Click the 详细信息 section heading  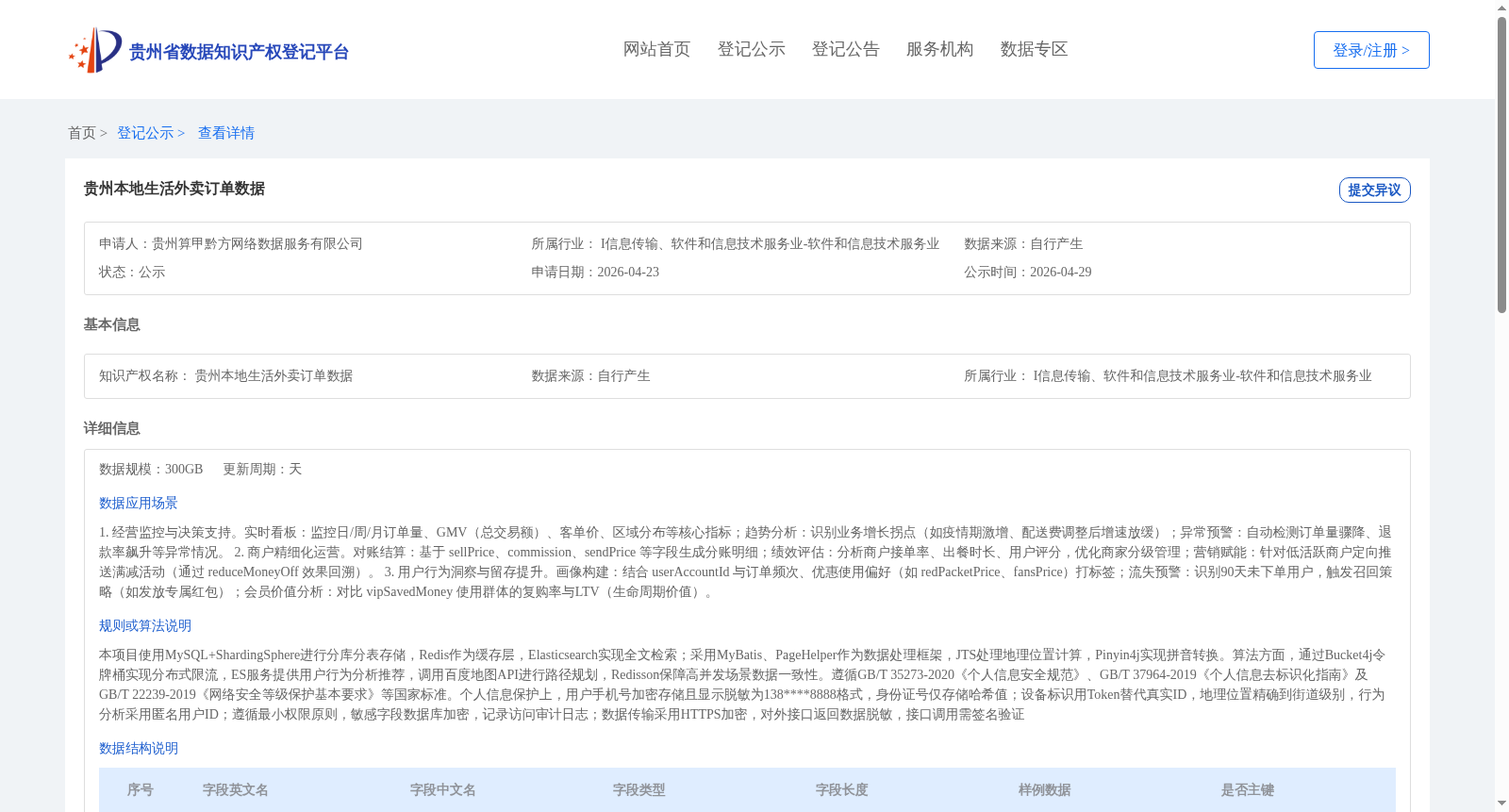click(111, 428)
